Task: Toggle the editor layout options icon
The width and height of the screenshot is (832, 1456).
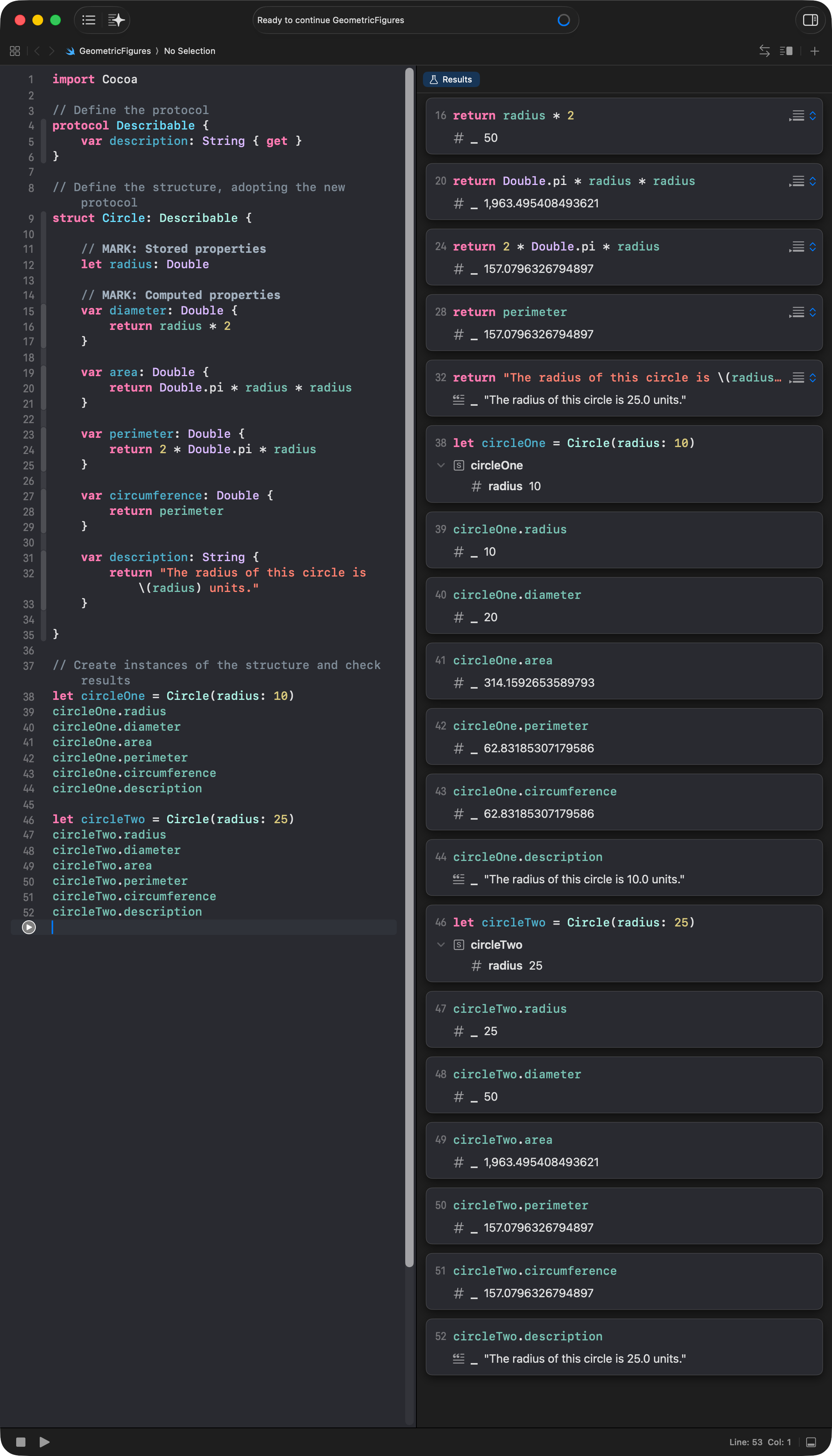Action: coord(786,51)
